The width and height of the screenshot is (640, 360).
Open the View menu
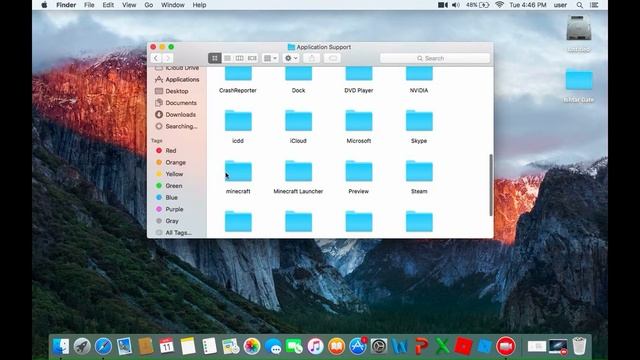(129, 5)
